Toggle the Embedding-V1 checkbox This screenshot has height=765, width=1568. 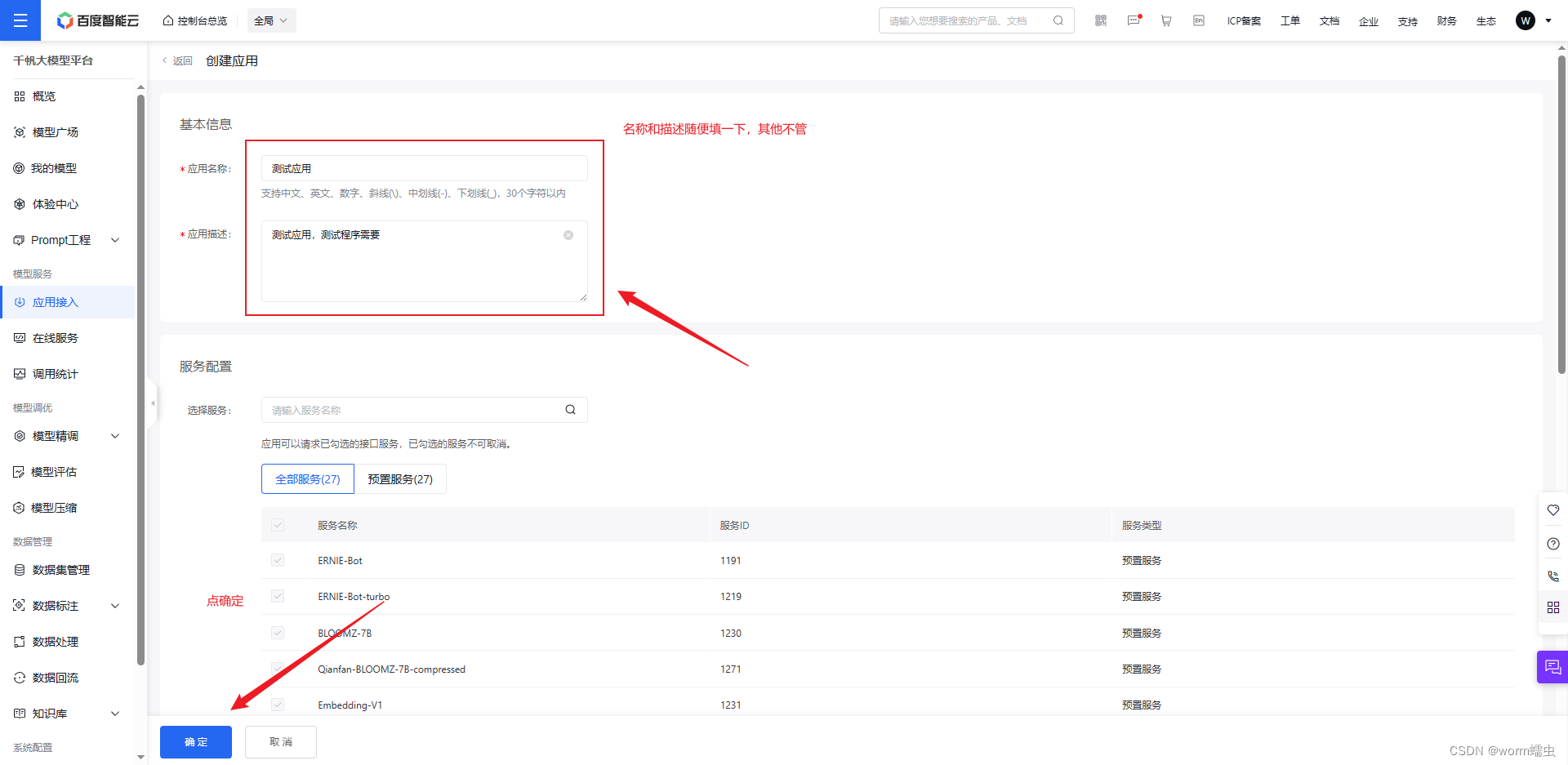278,705
